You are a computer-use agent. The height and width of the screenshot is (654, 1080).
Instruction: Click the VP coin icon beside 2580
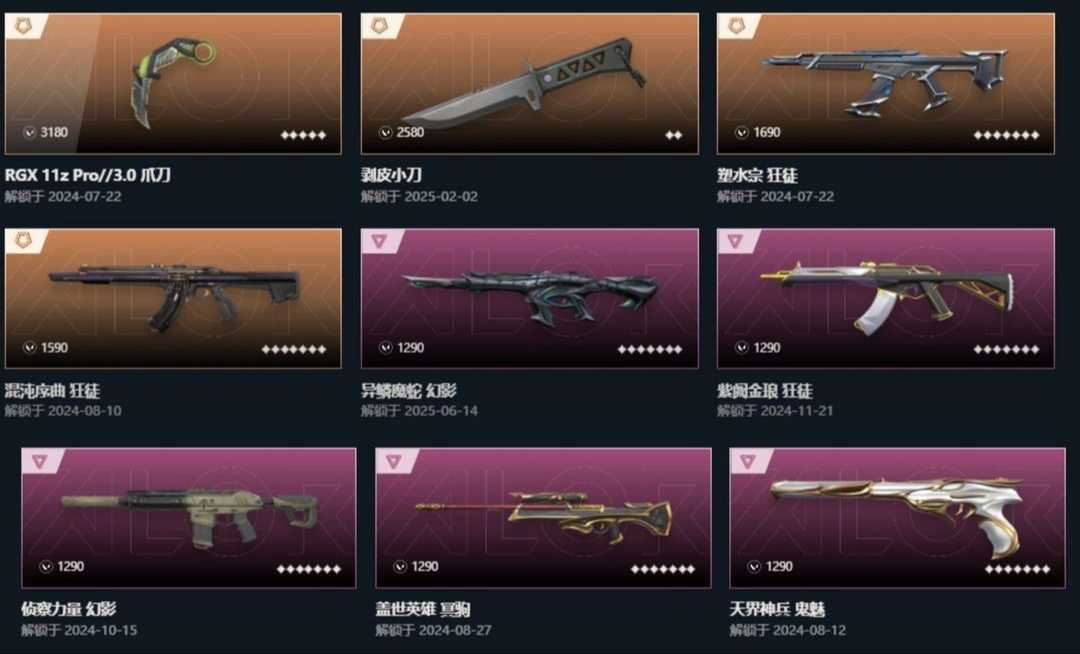pyautogui.click(x=386, y=132)
